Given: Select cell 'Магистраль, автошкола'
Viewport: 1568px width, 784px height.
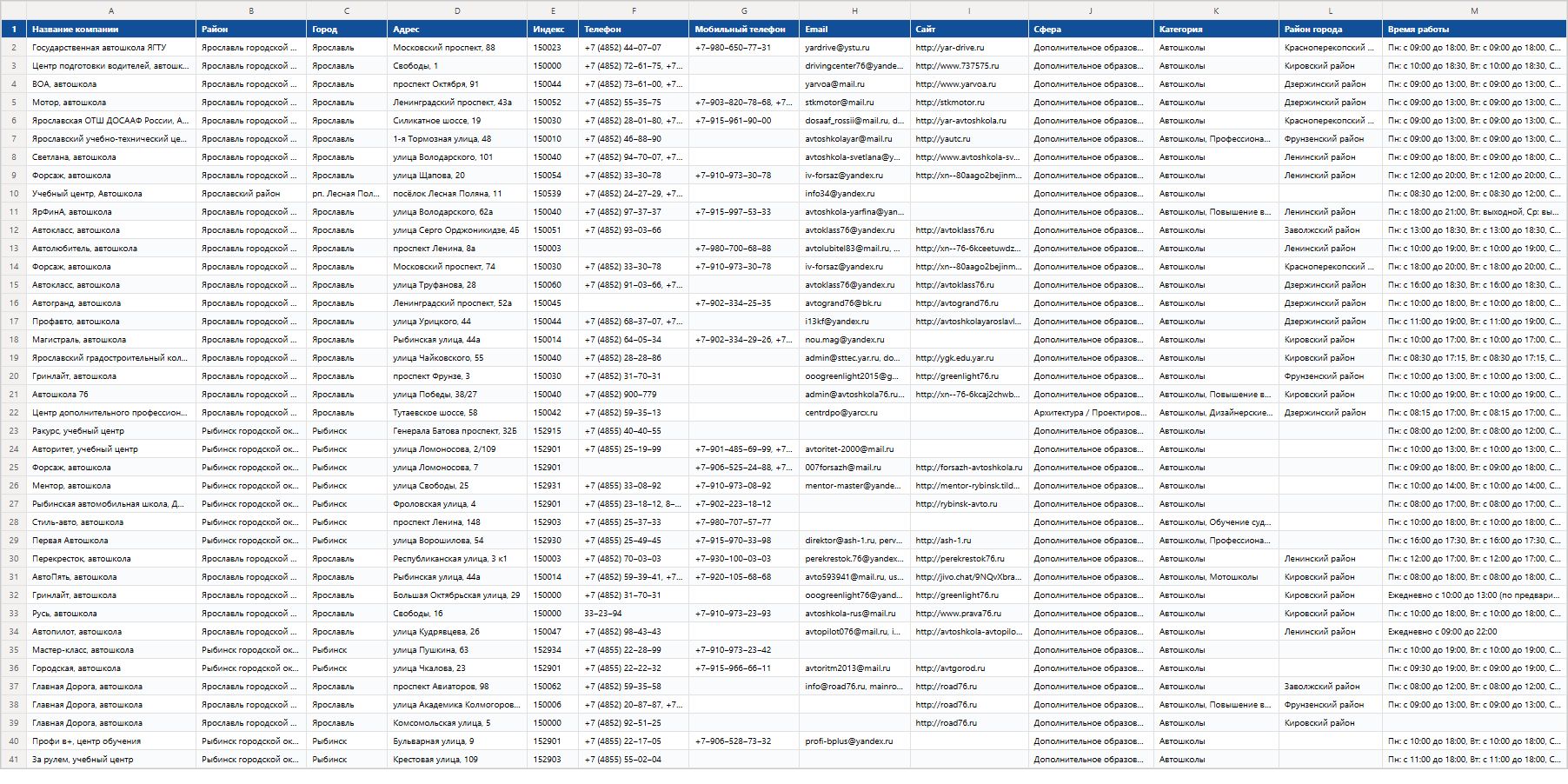Looking at the screenshot, I should 111,340.
